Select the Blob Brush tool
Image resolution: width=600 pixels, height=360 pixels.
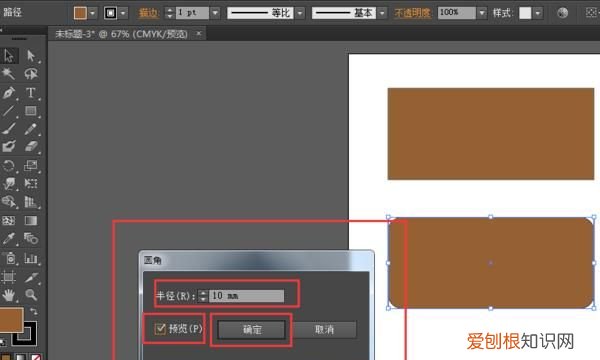[x=8, y=147]
